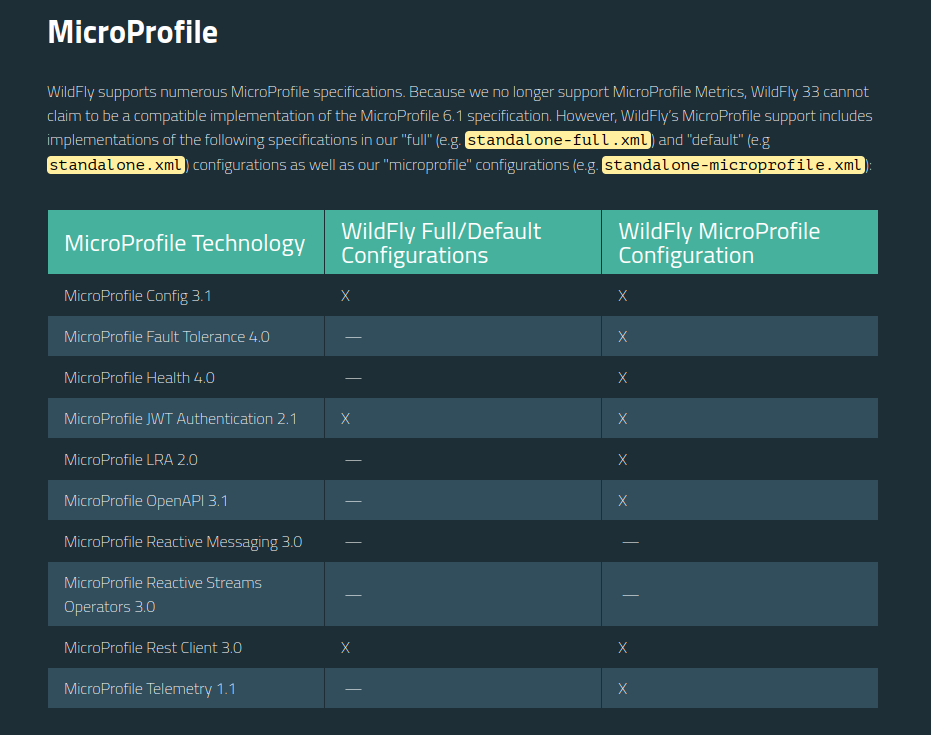Click the WildFly Full/Default Configurations header
This screenshot has width=931, height=735.
pos(441,243)
